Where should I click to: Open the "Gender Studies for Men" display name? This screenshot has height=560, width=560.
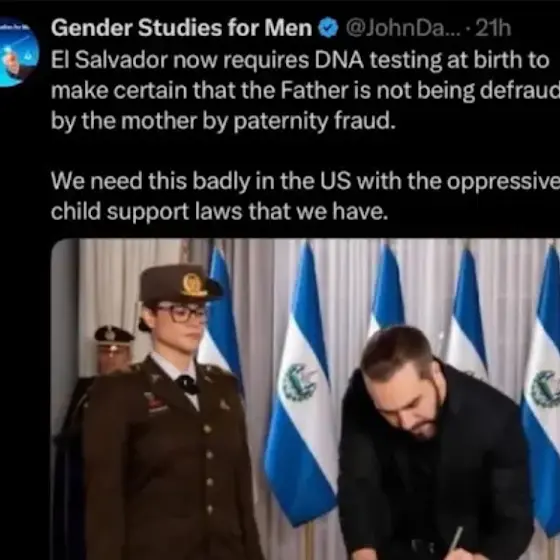[x=181, y=28]
